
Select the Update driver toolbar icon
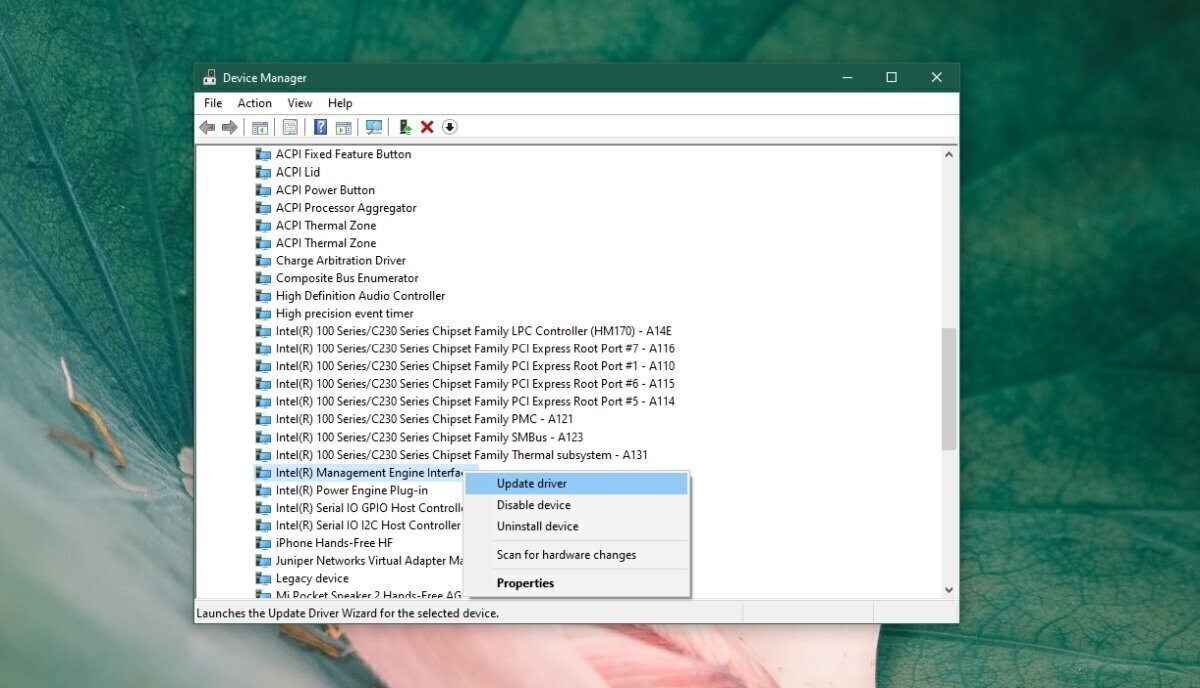(404, 127)
